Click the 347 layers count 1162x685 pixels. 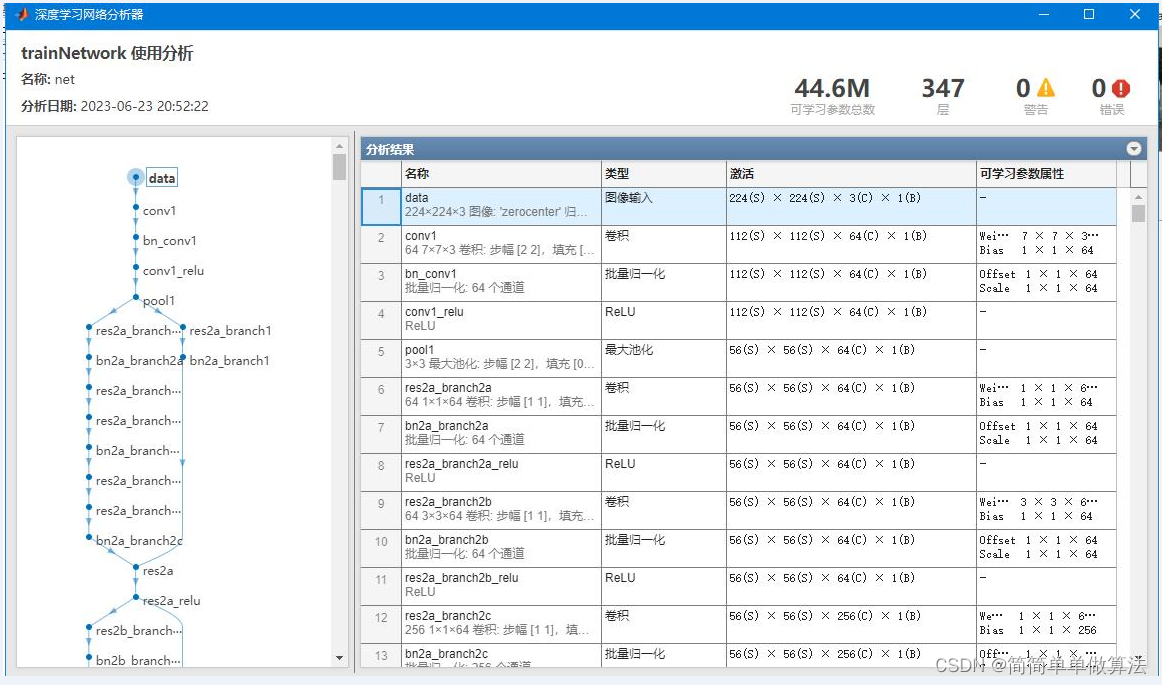[x=943, y=89]
